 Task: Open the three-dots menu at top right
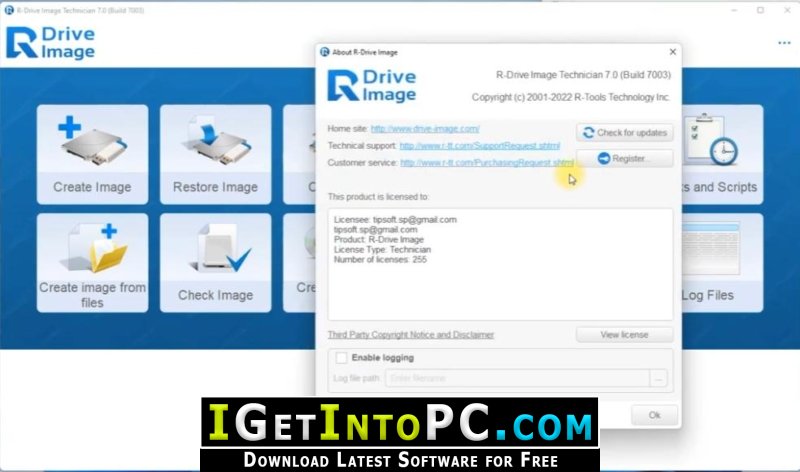tap(784, 43)
